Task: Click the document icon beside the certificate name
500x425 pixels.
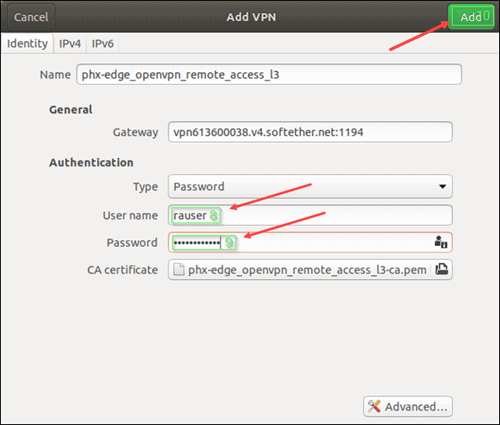Action: click(x=179, y=270)
